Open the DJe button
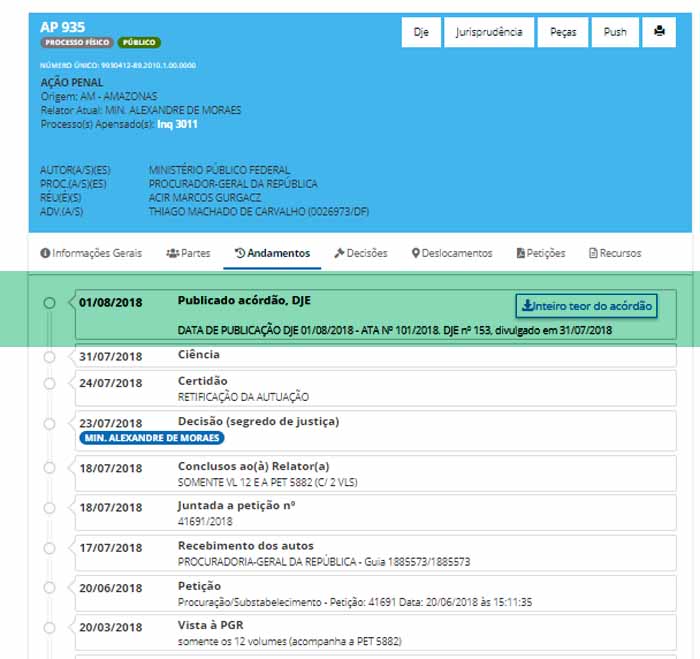 pyautogui.click(x=421, y=32)
